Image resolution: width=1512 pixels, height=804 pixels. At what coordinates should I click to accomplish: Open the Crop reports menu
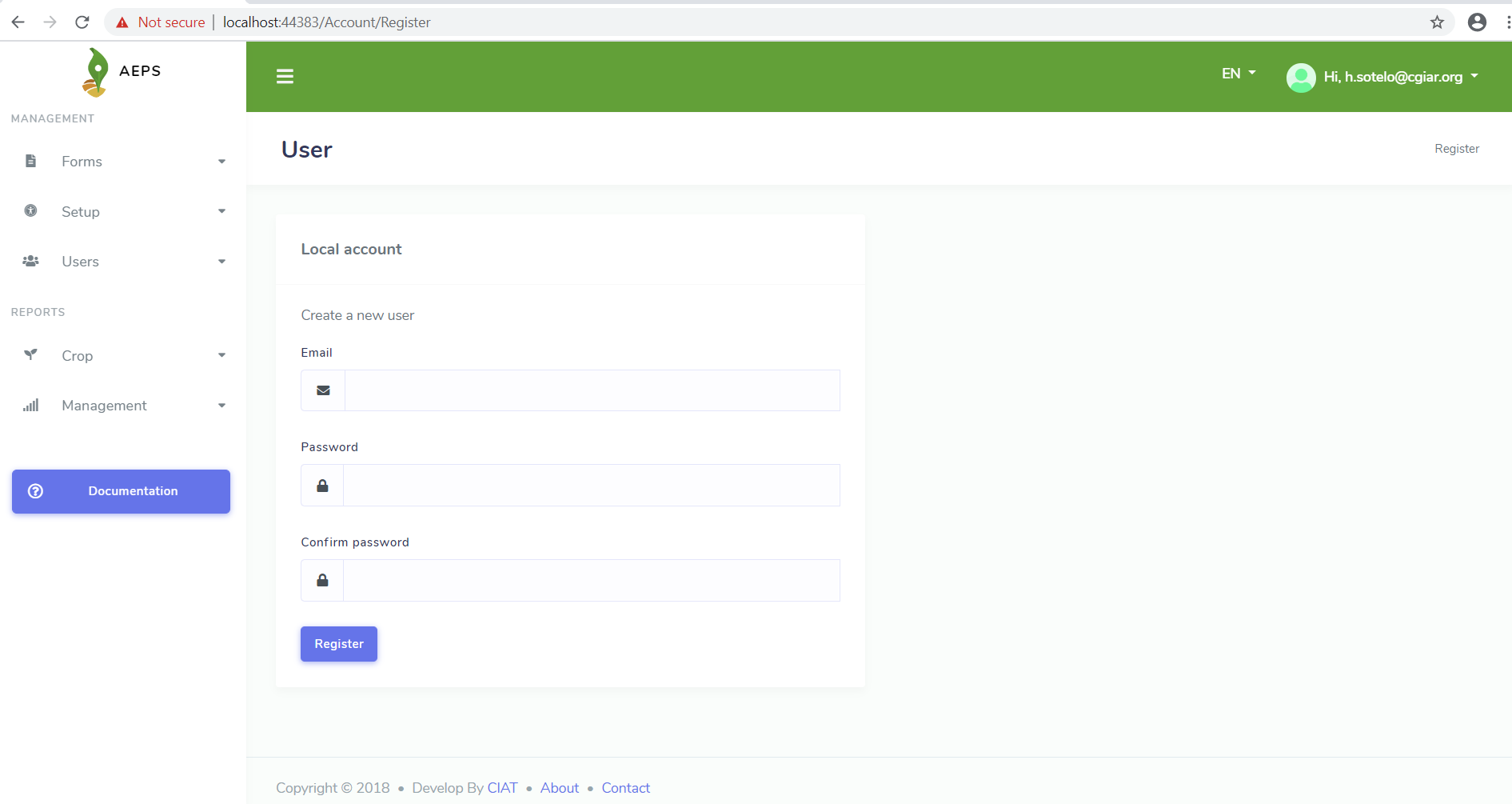123,355
